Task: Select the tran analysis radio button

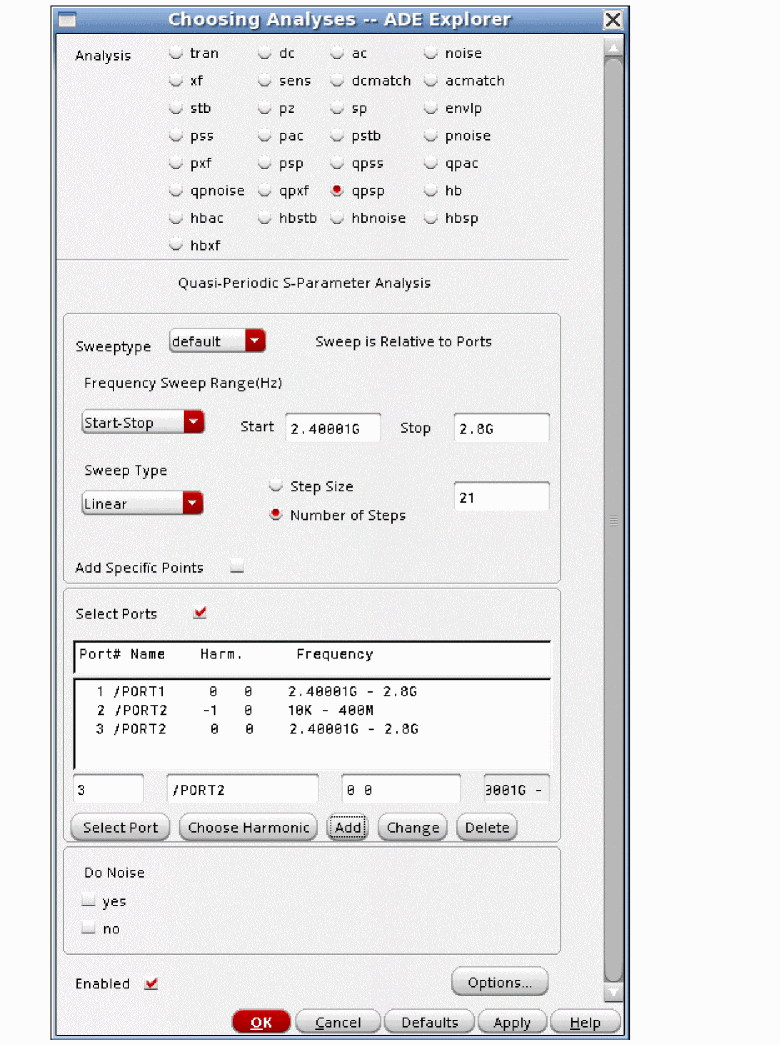Action: point(176,54)
